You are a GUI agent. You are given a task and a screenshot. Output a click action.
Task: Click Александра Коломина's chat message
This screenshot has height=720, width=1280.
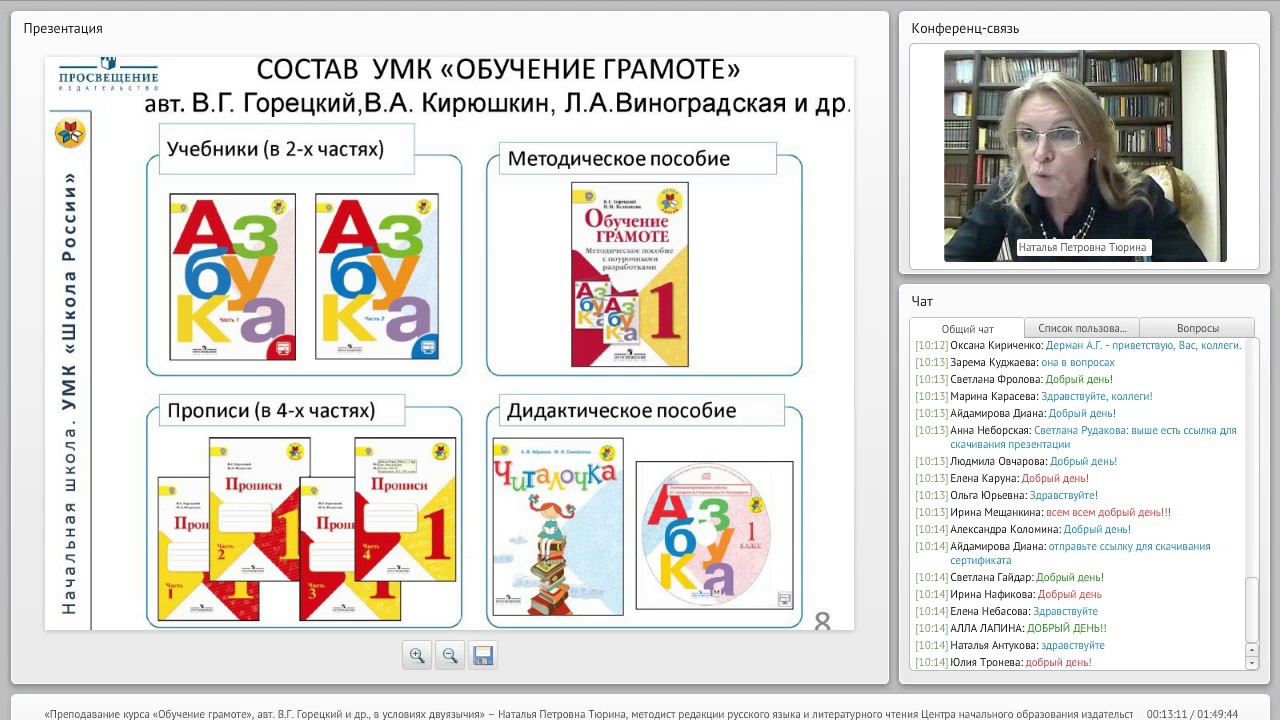[1022, 529]
